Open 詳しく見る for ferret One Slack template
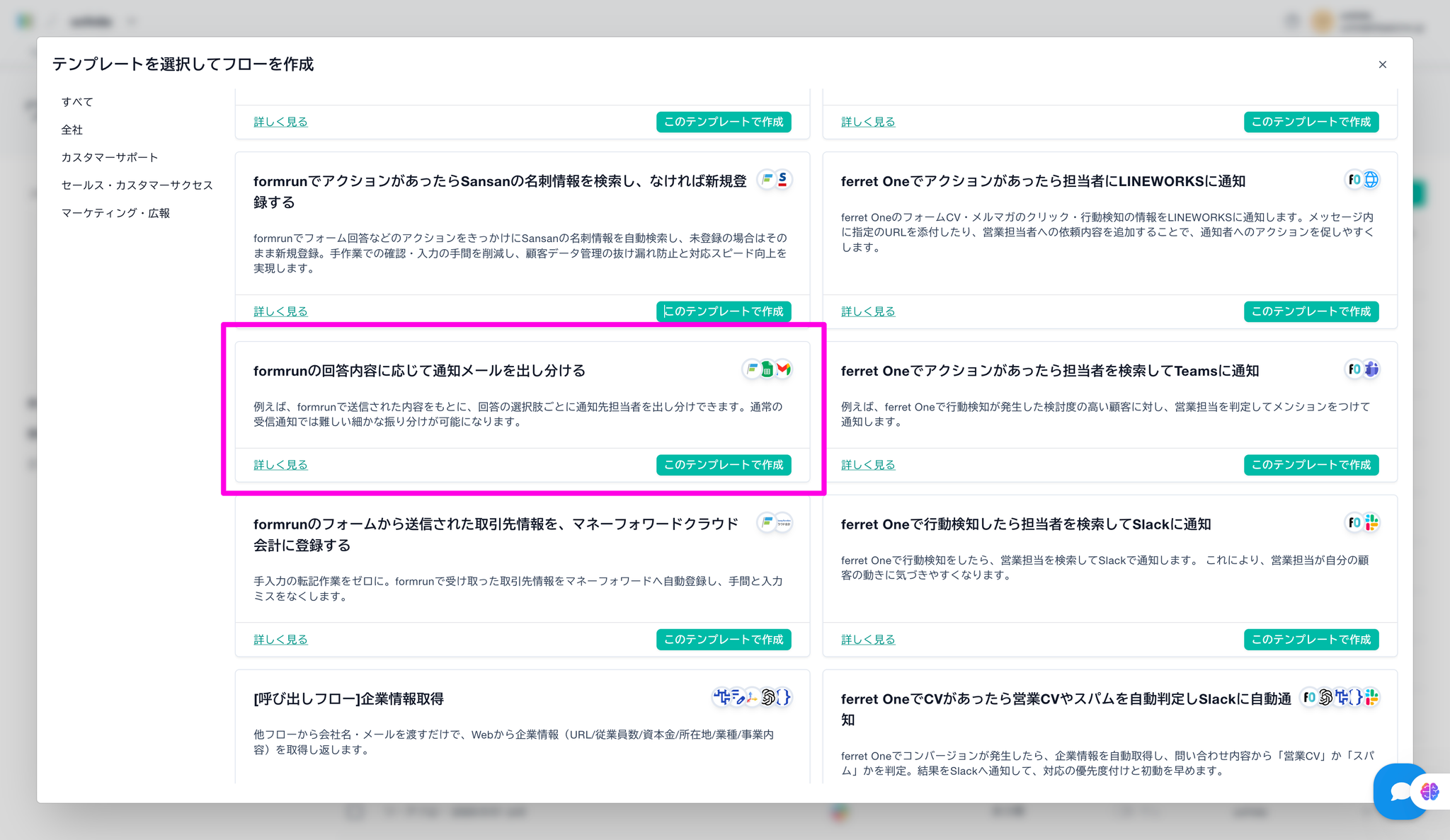Image resolution: width=1450 pixels, height=840 pixels. 868,640
